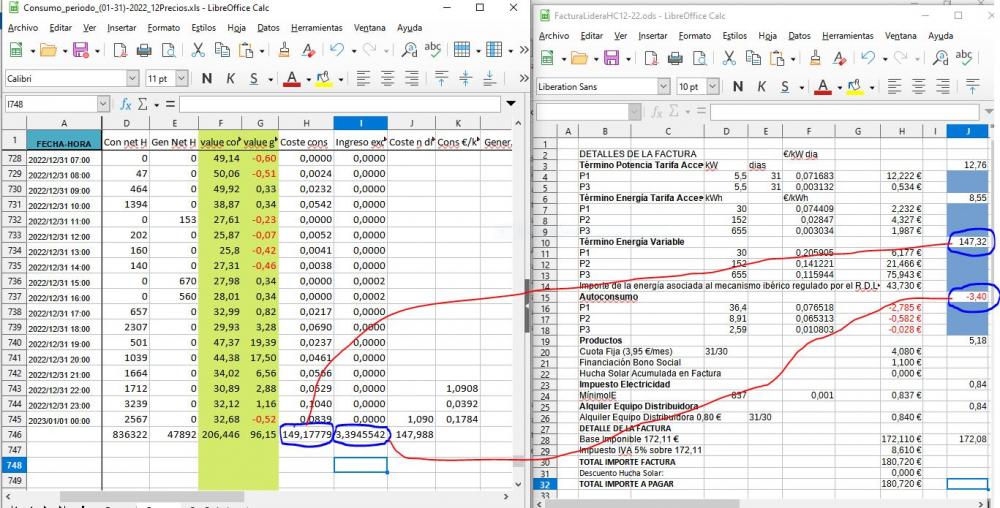Open the Insertar menu in the Consumo window

point(121,28)
